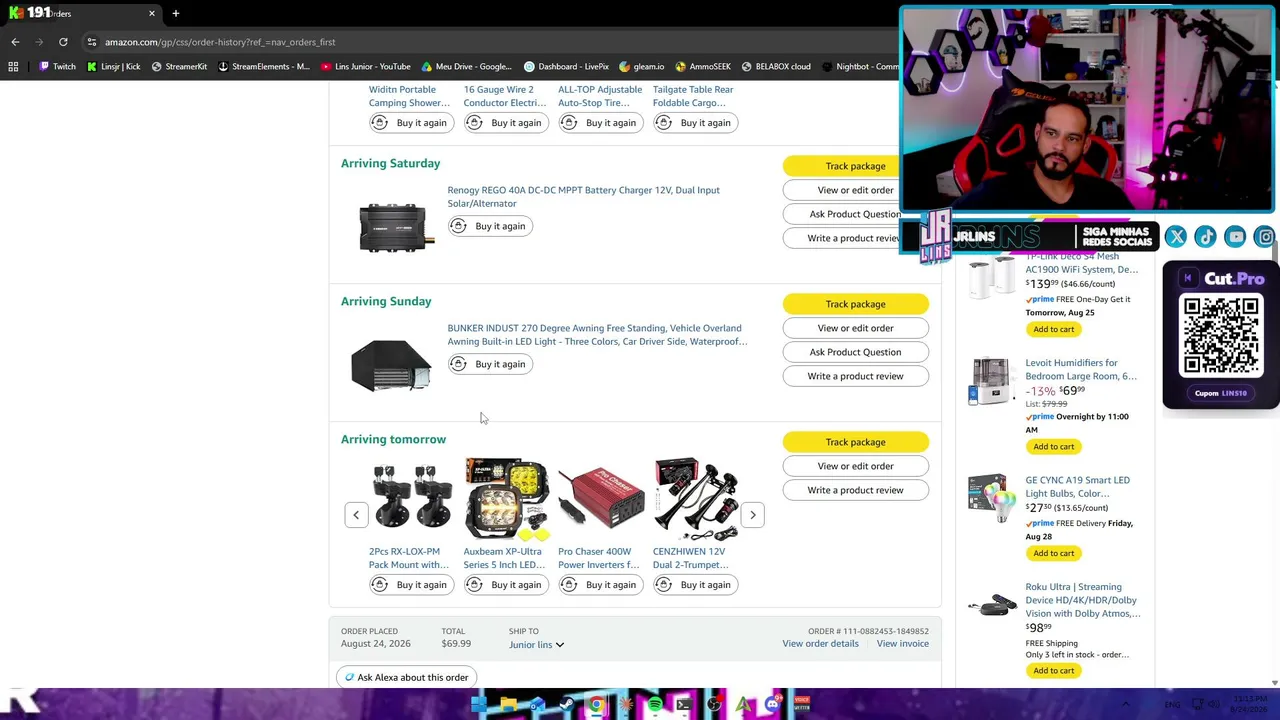Open the StreamElements bookmark
Viewport: 1280px width, 720px height.
click(263, 67)
